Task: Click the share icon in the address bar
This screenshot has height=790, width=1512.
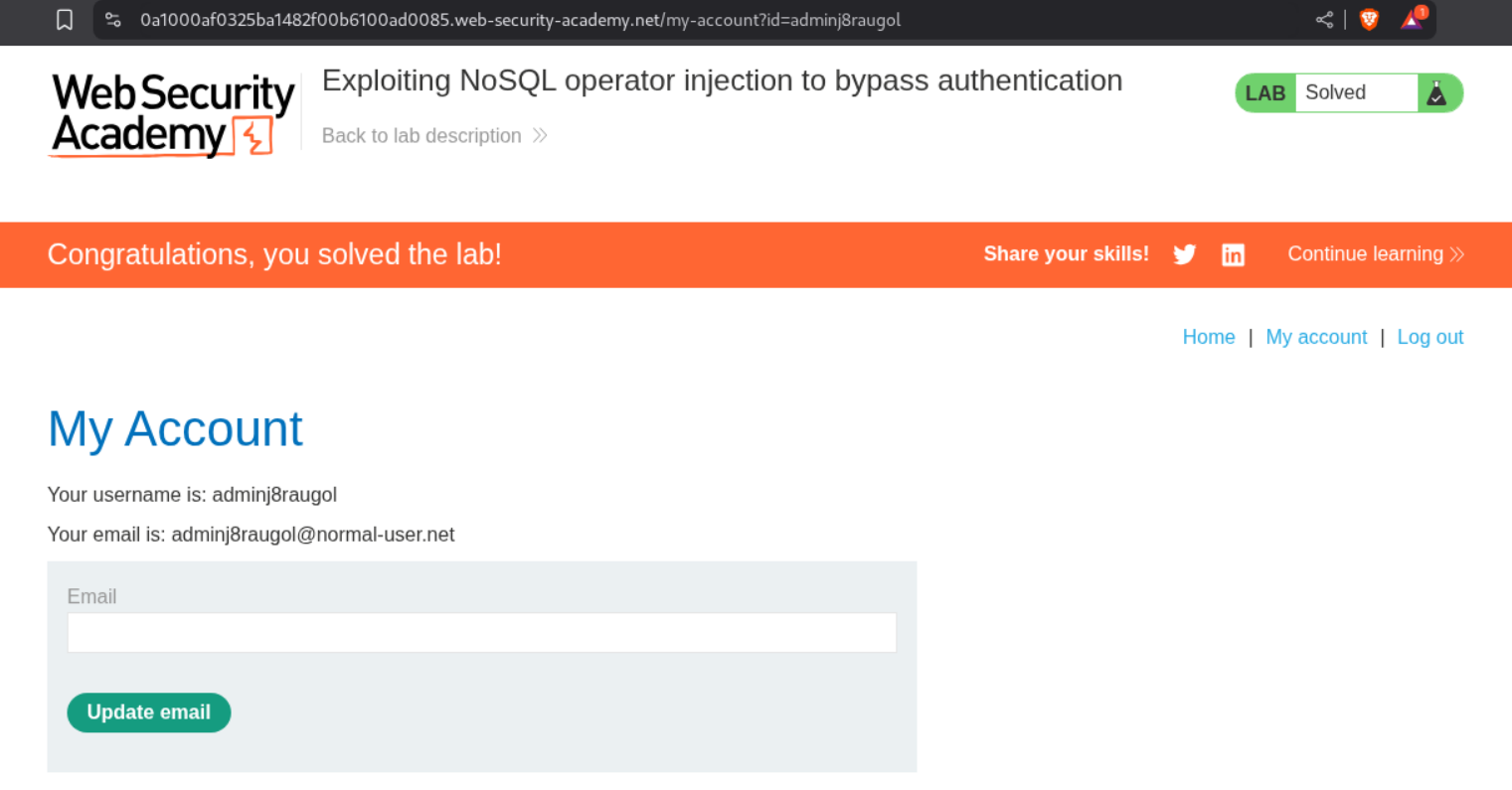Action: pyautogui.click(x=1324, y=20)
